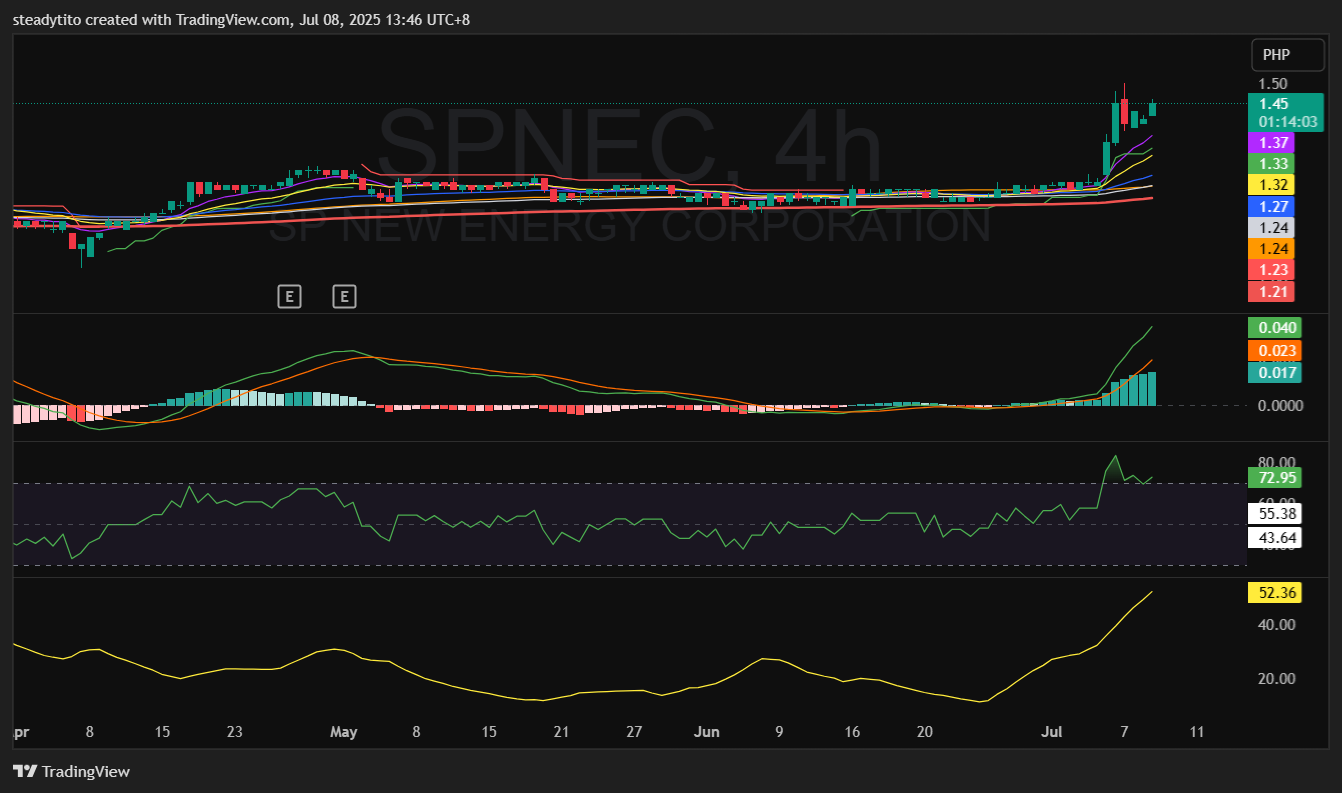This screenshot has height=793, width=1342.
Task: Select the red 1.21 price label
Action: coord(1271,292)
